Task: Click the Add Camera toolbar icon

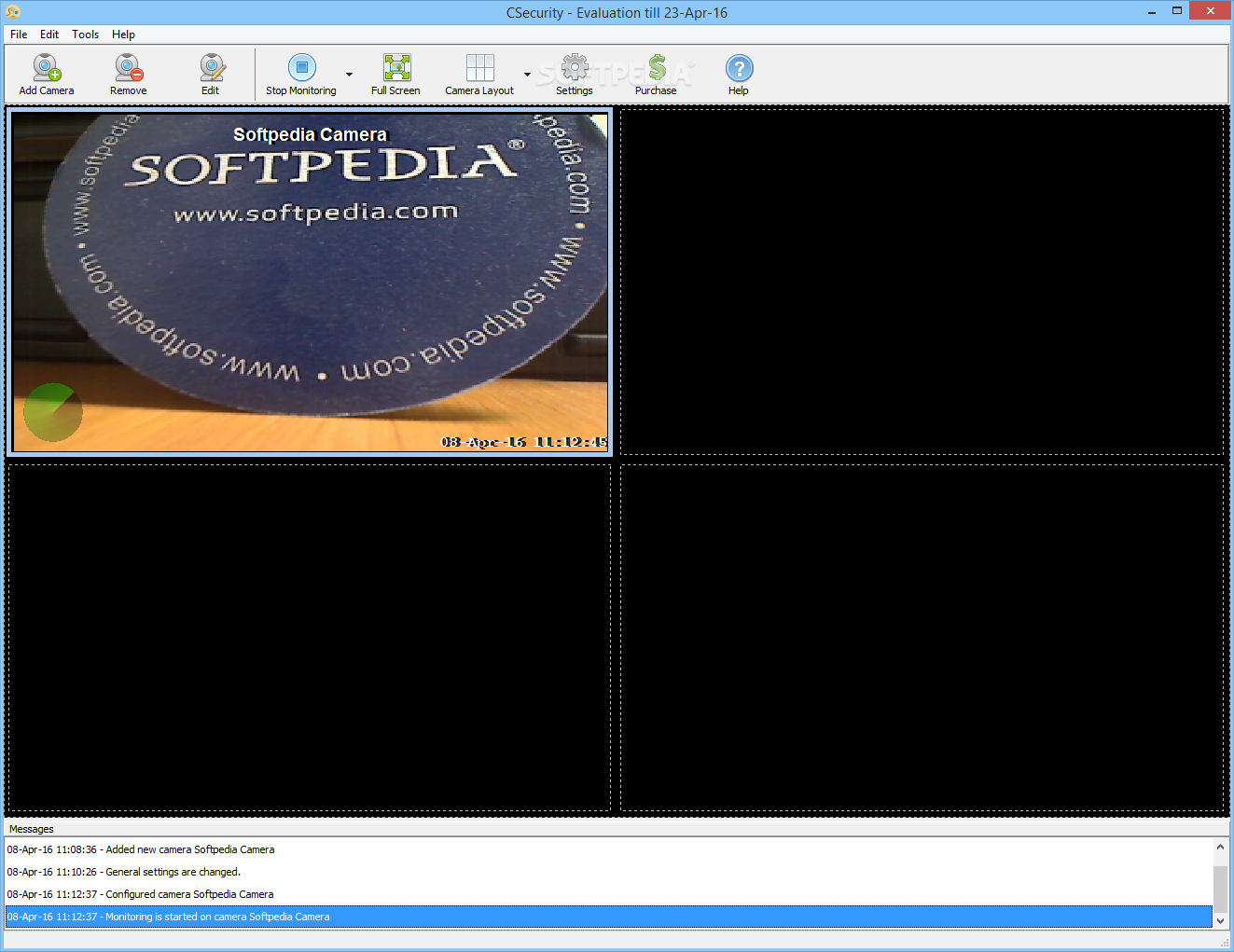Action: (47, 75)
